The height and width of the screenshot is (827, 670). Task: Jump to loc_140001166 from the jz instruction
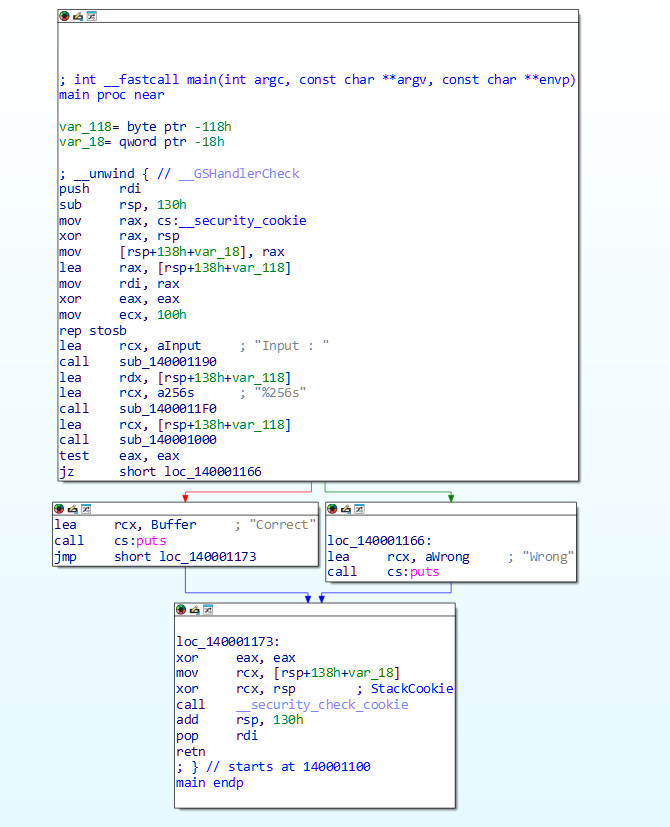pyautogui.click(x=213, y=472)
